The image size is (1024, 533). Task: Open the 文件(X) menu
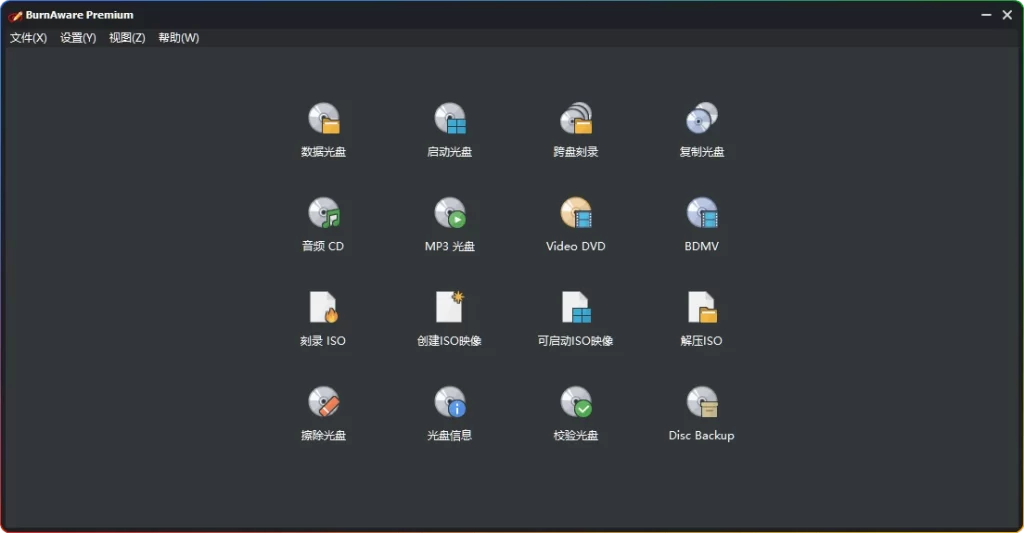pos(28,38)
